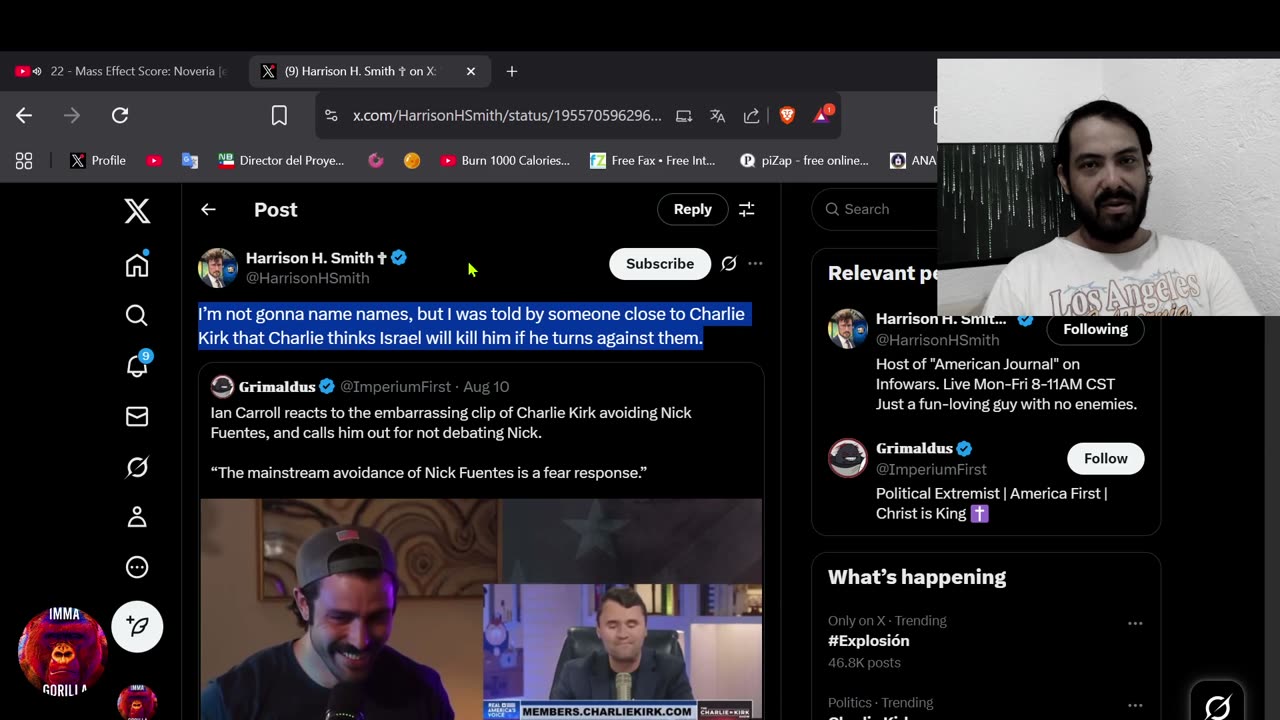
Task: Open Notifications bell with 9 badge
Action: point(137,365)
